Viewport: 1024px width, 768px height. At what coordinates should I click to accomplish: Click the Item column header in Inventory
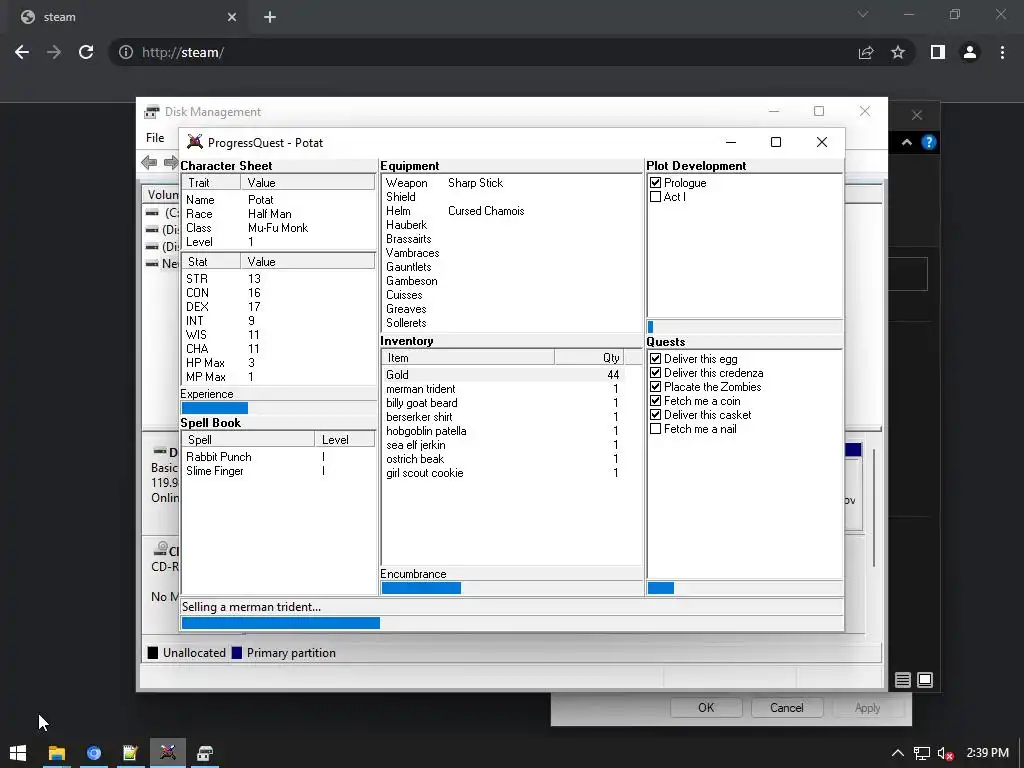(x=468, y=358)
